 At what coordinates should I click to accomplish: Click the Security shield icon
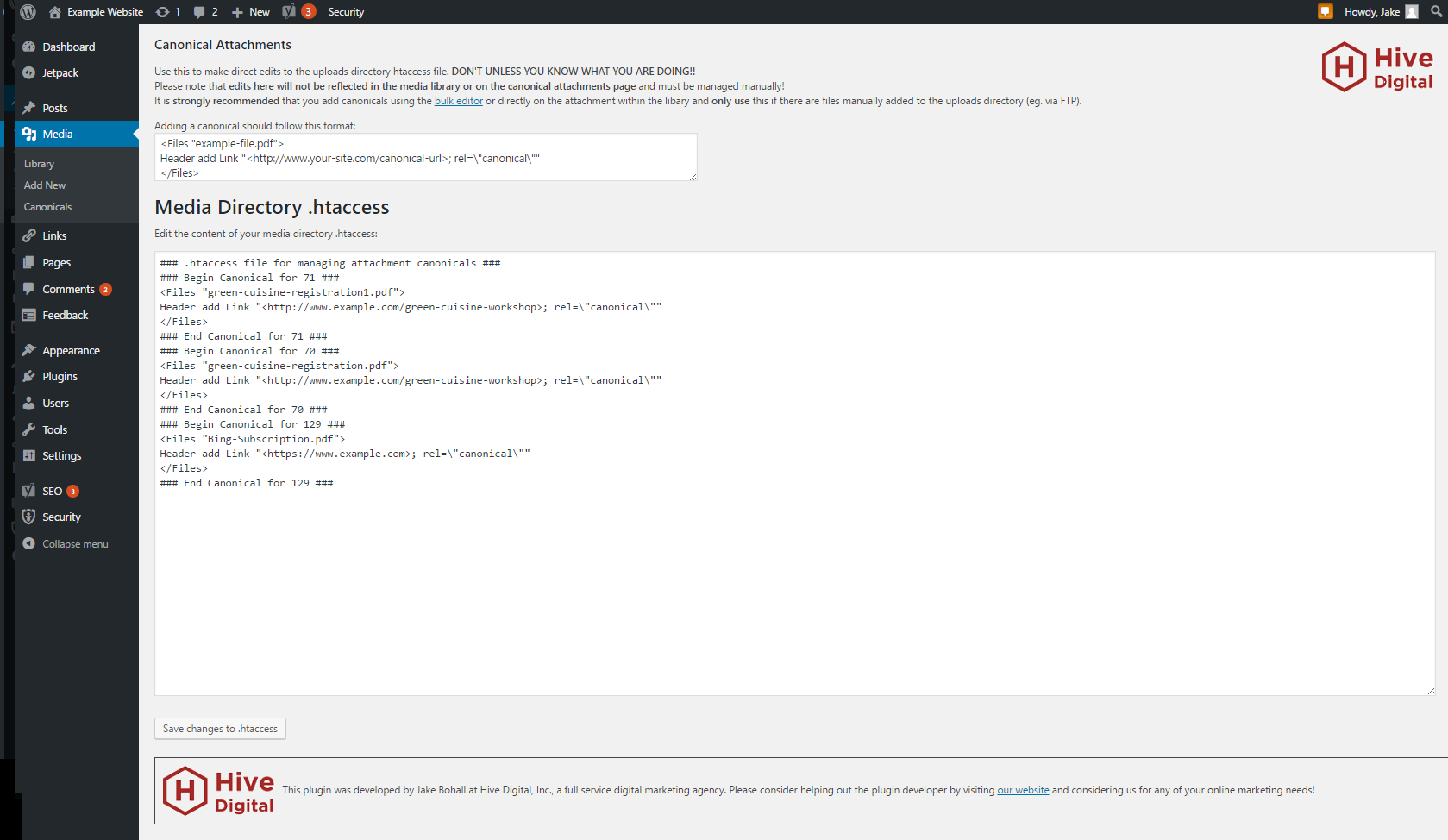29,517
